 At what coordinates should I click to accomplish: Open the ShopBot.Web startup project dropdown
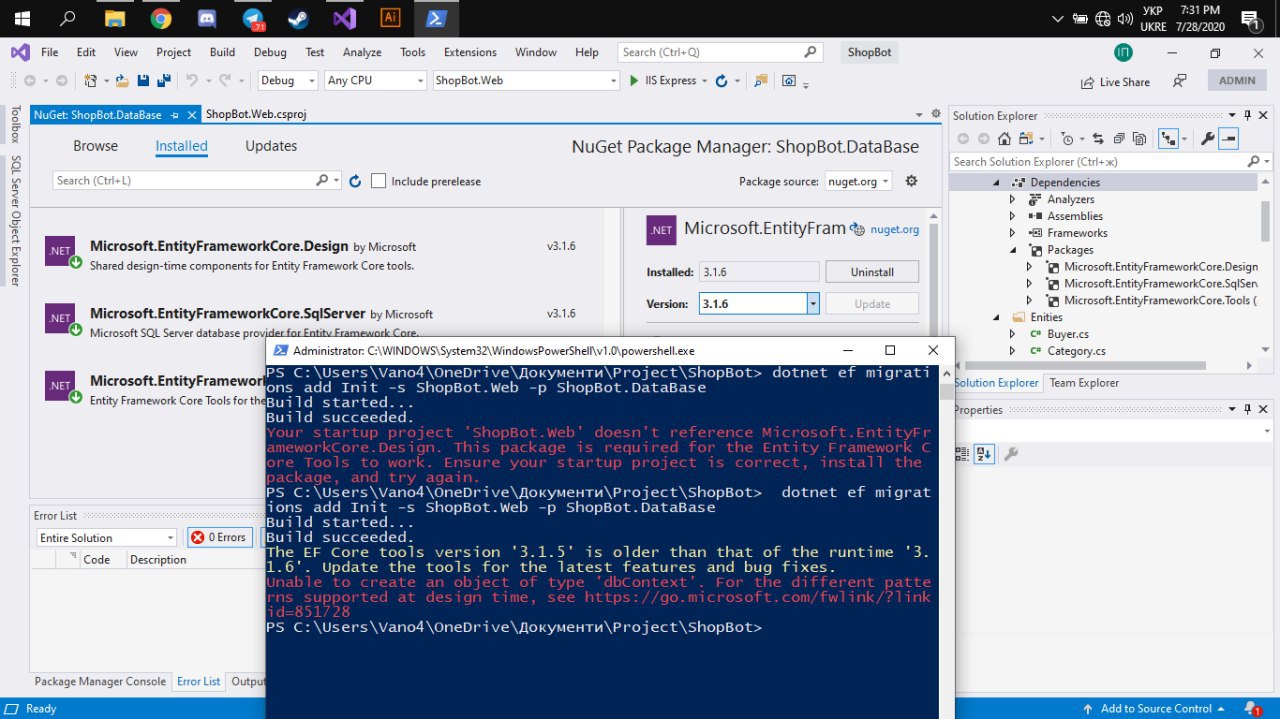[526, 80]
